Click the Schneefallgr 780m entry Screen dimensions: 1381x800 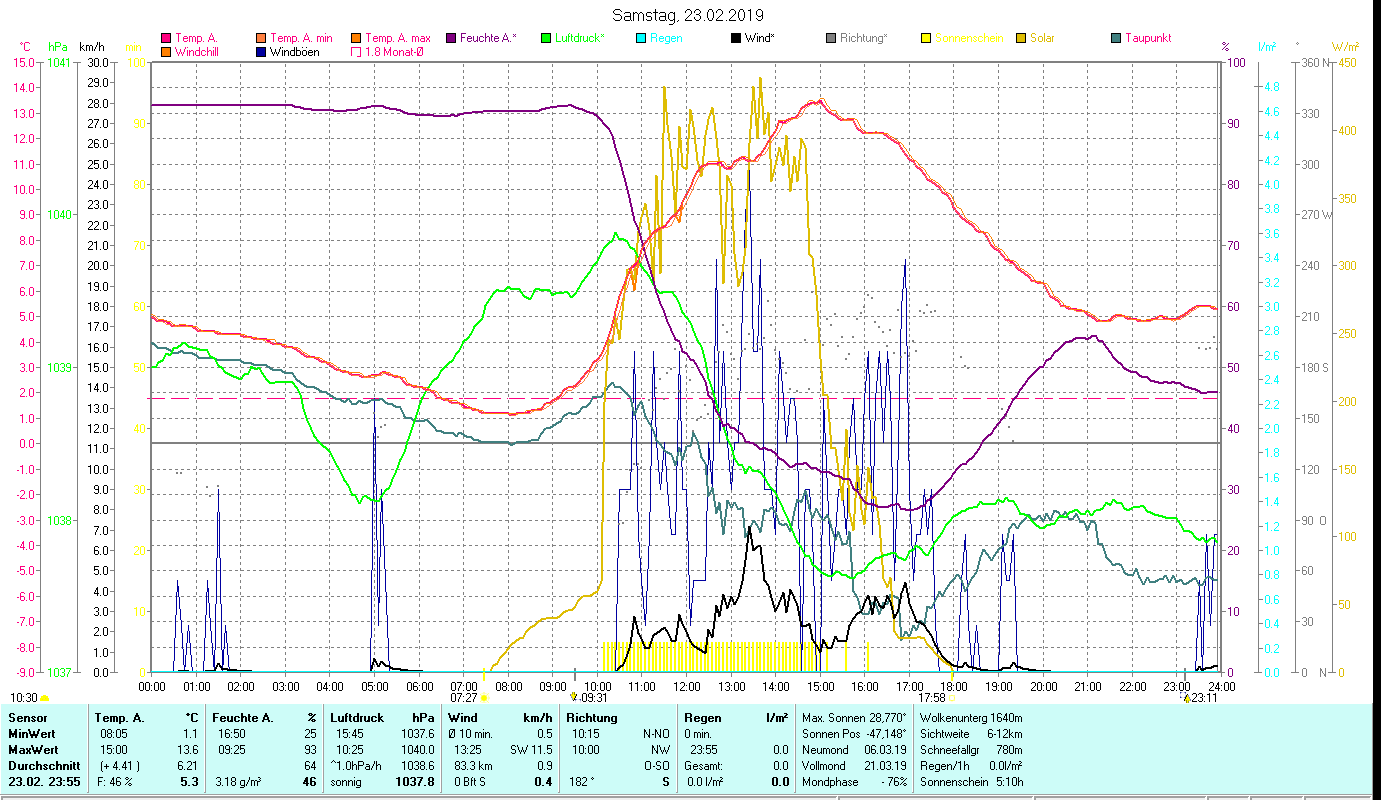[970, 750]
